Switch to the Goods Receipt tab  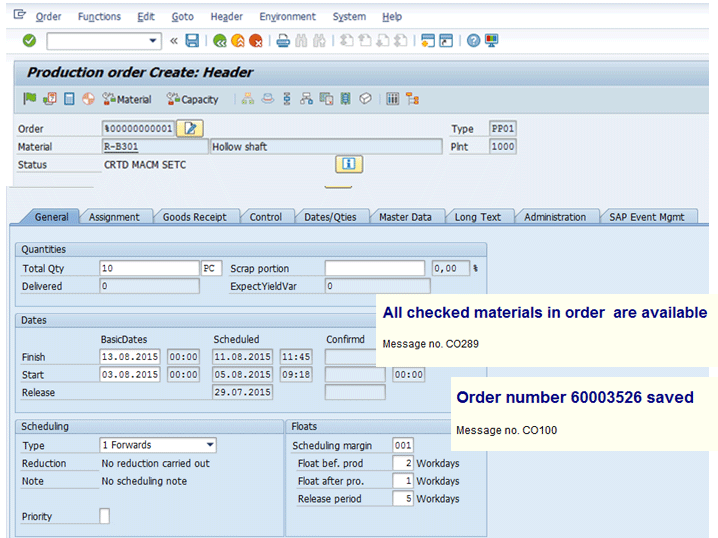[195, 217]
